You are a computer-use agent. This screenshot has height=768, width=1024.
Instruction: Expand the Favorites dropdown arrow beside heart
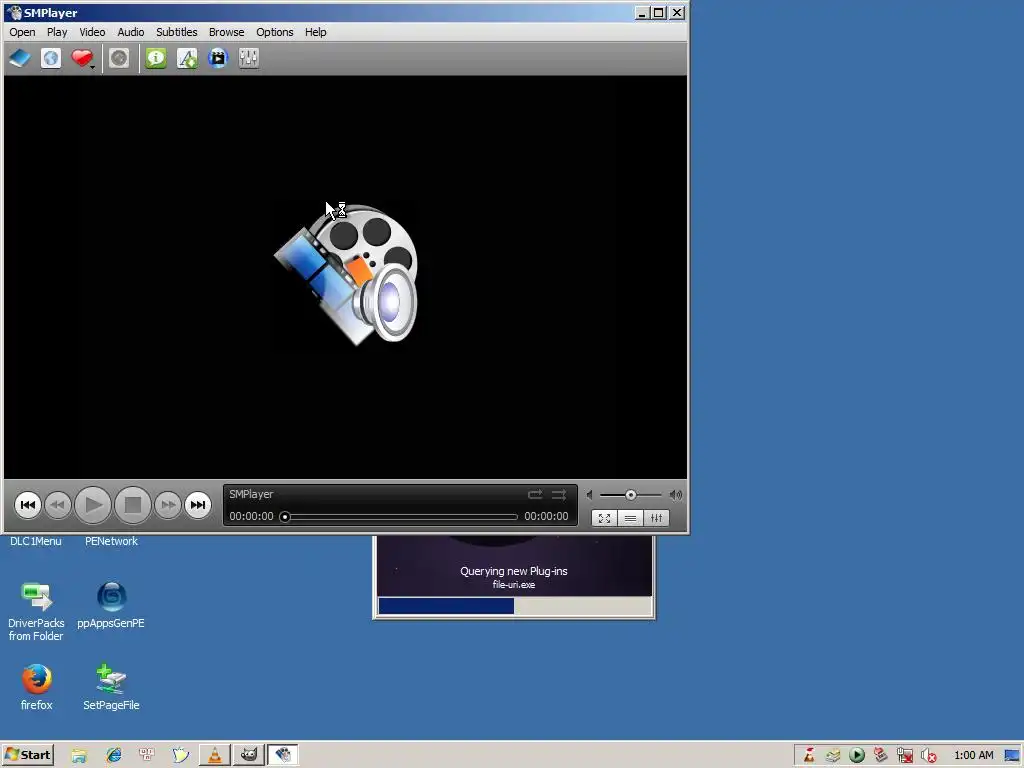pos(93,67)
